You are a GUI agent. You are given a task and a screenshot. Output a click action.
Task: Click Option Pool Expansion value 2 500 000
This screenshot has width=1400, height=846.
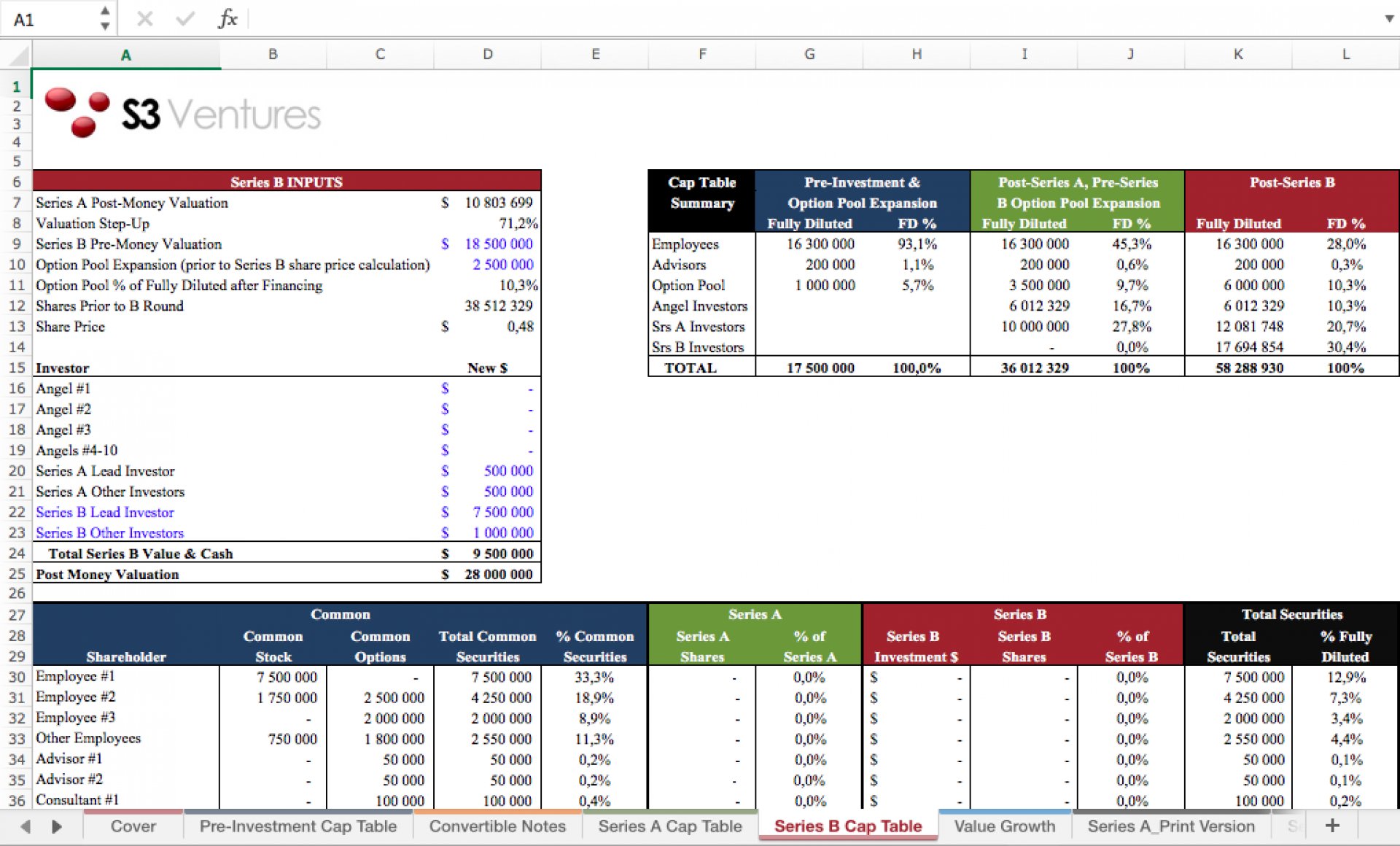[x=503, y=264]
